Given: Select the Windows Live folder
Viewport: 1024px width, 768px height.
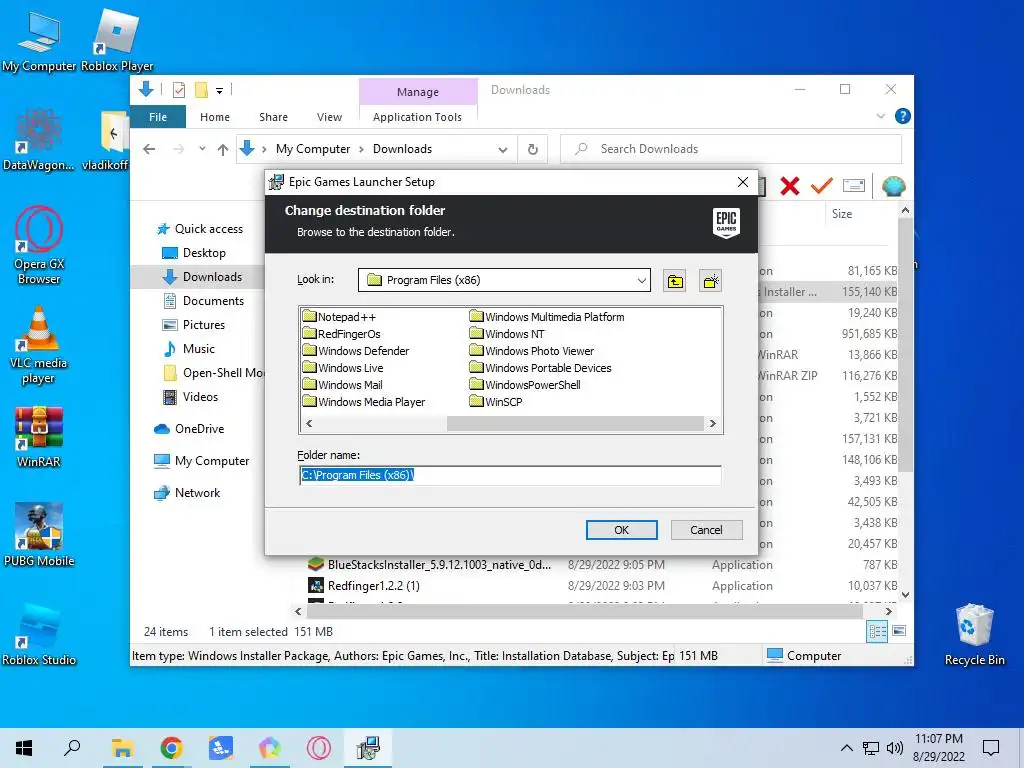Looking at the screenshot, I should 343,368.
